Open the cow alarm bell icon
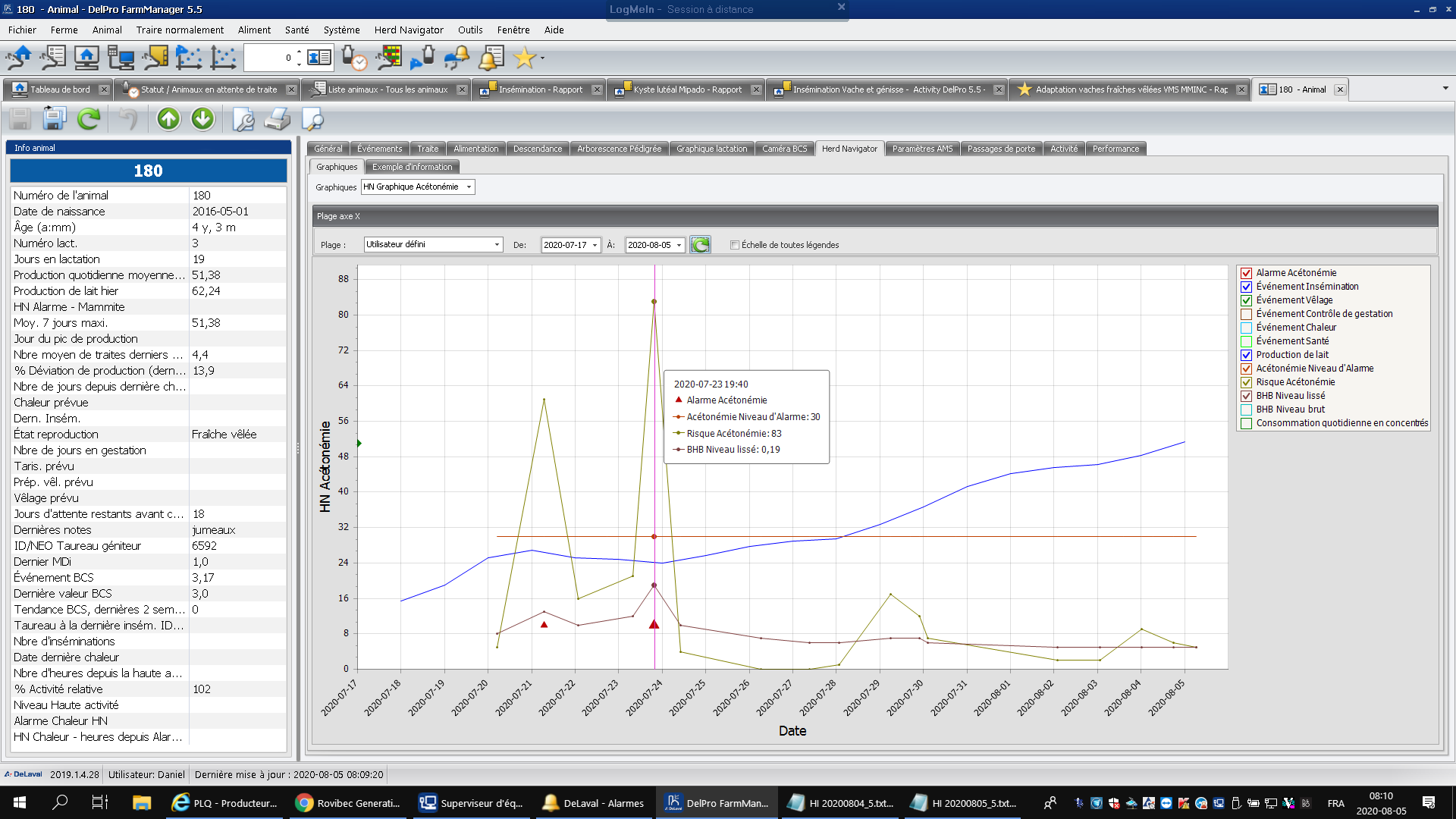Screen dimensions: 1456x819 pos(457,58)
